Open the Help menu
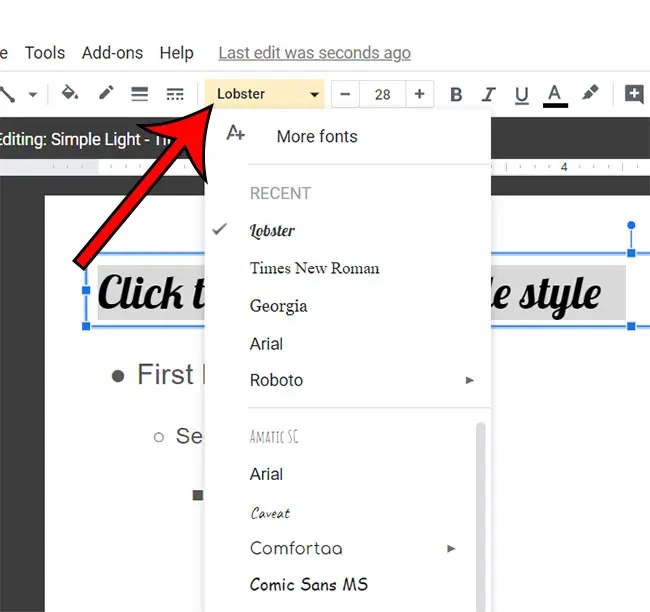 pos(177,53)
